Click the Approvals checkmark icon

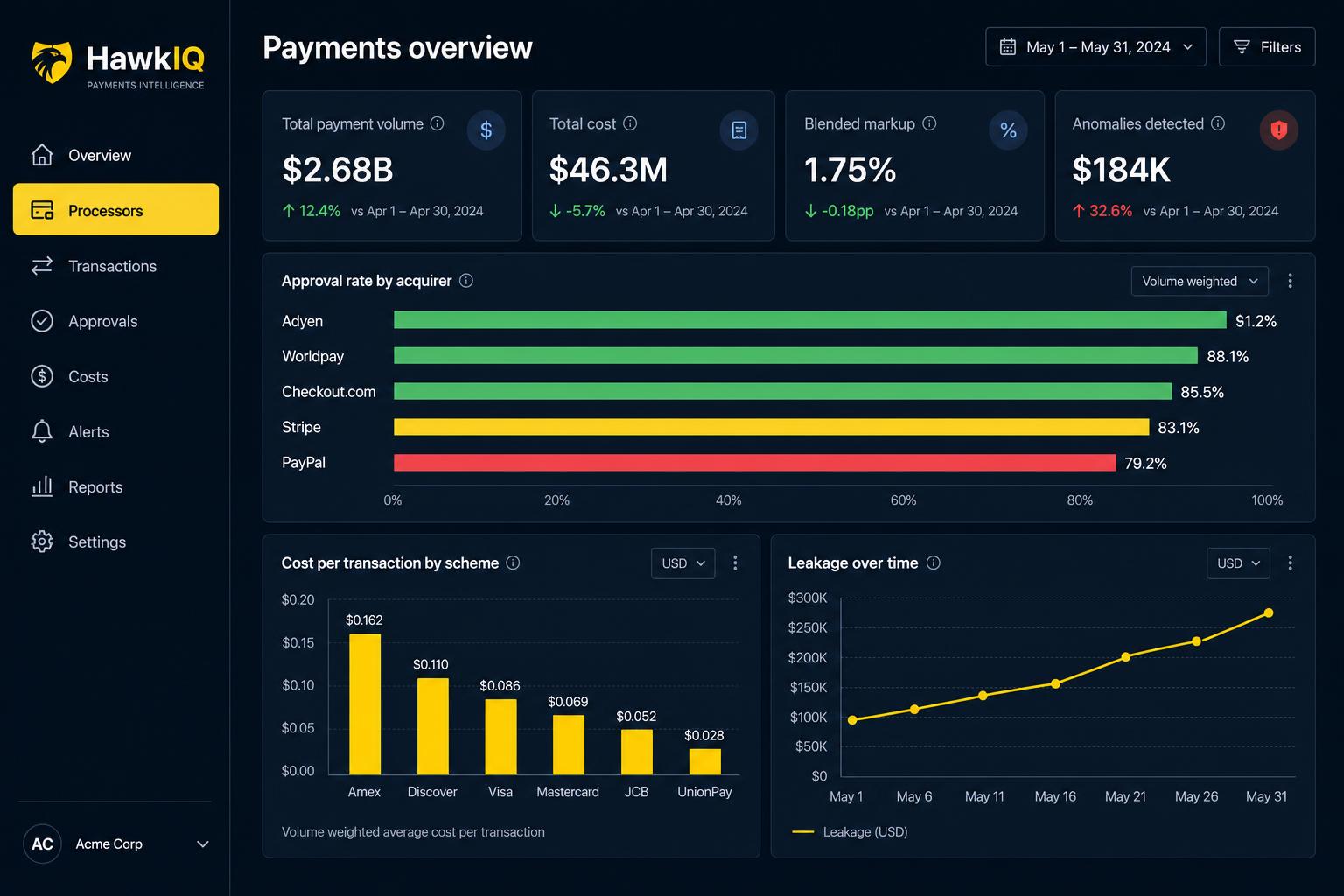[42, 321]
